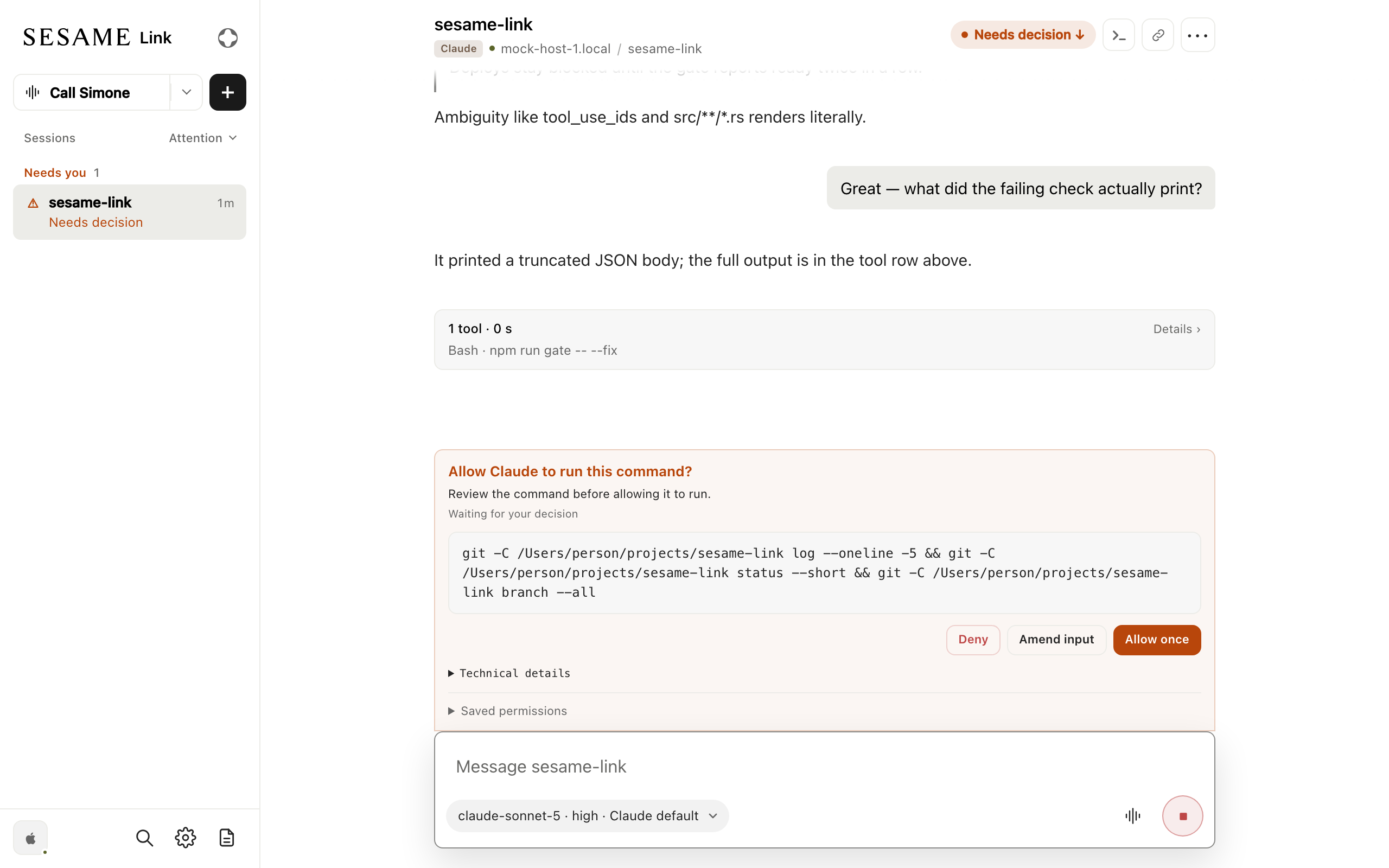Open Details of the tool row

coord(1177,329)
